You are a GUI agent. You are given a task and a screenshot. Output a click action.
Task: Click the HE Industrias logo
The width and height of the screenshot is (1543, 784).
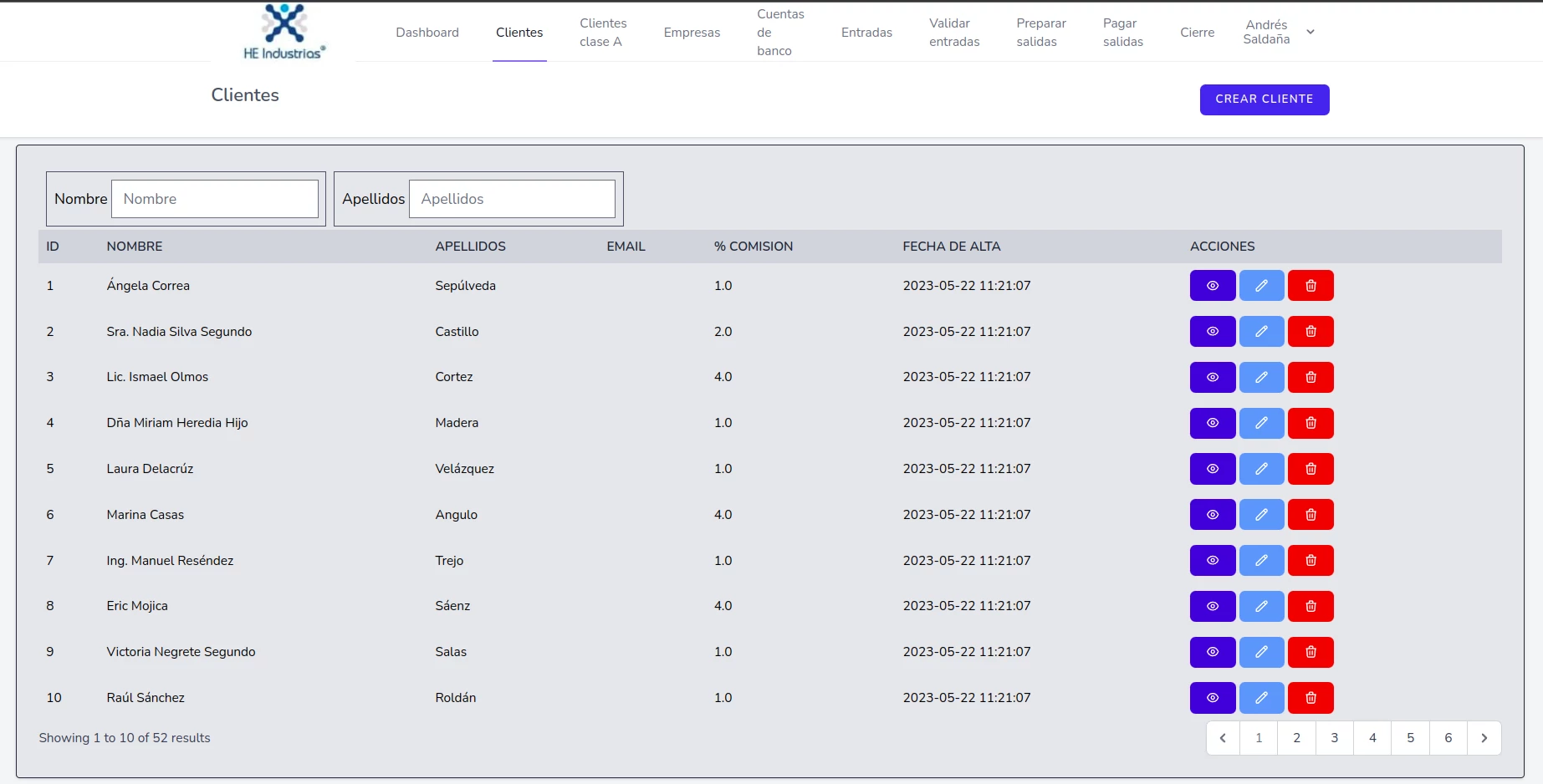click(284, 33)
